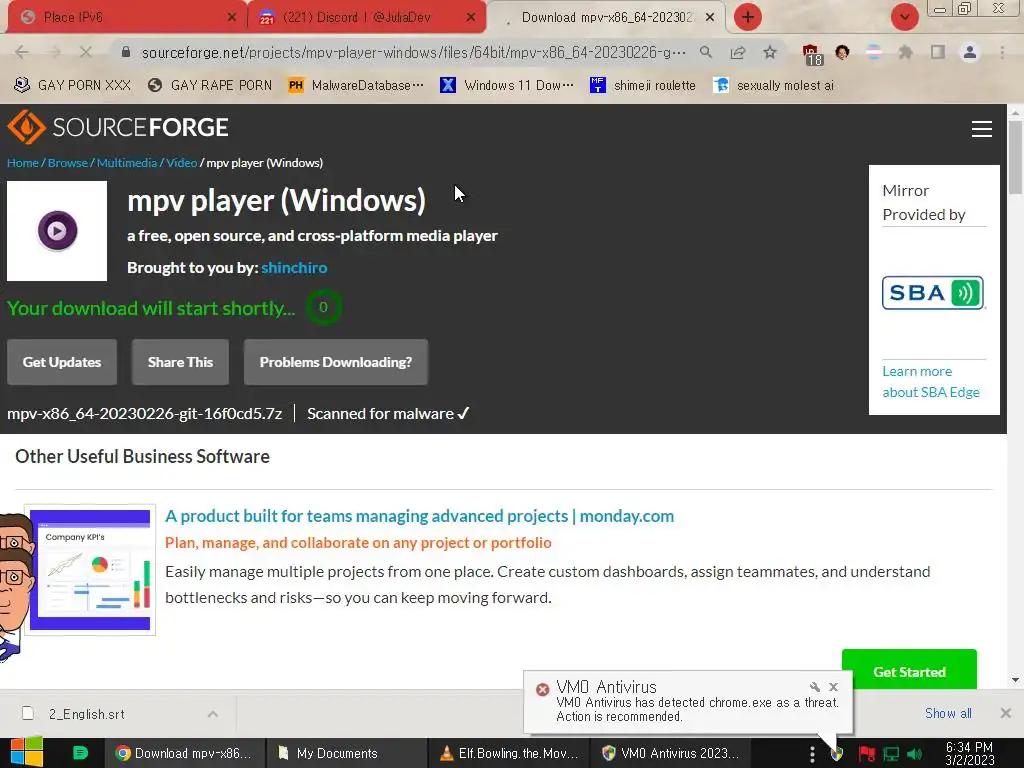Image resolution: width=1024 pixels, height=768 pixels.
Task: Open the Extensions puzzle piece menu
Action: 905,52
